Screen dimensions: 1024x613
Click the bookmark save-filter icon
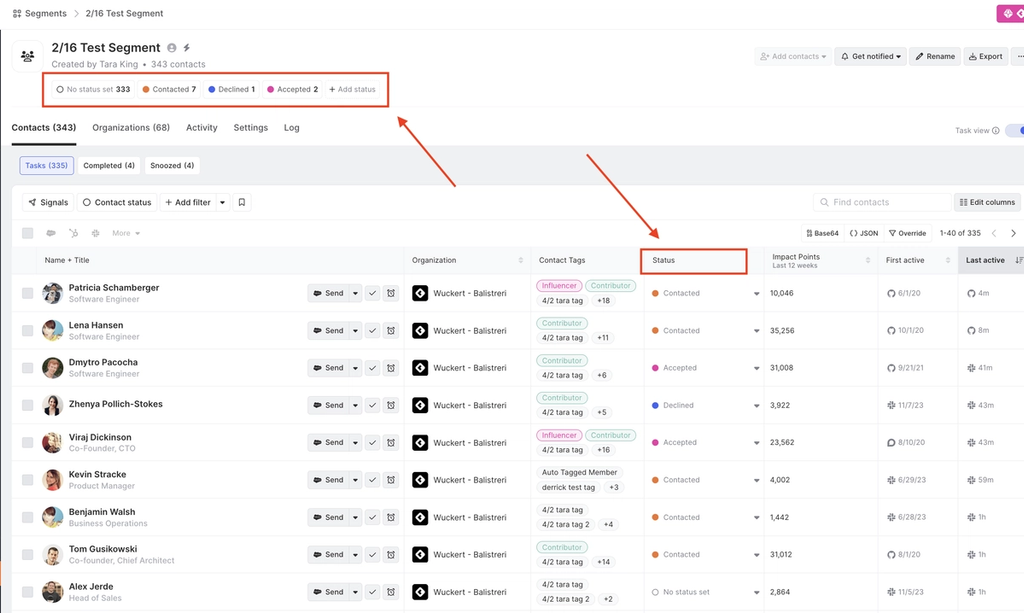coord(242,202)
